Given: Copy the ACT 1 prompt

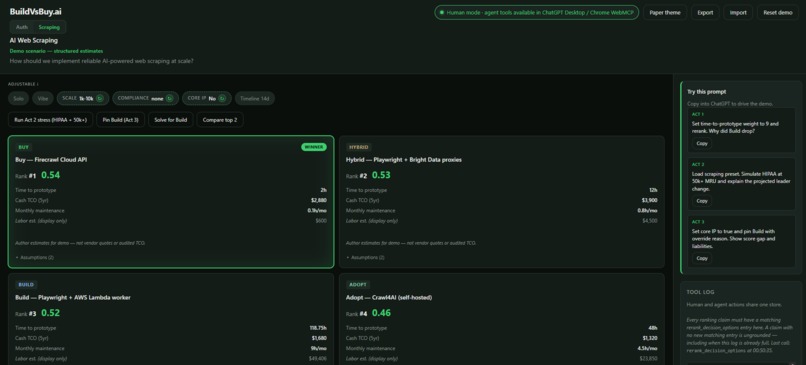Looking at the screenshot, I should point(702,143).
